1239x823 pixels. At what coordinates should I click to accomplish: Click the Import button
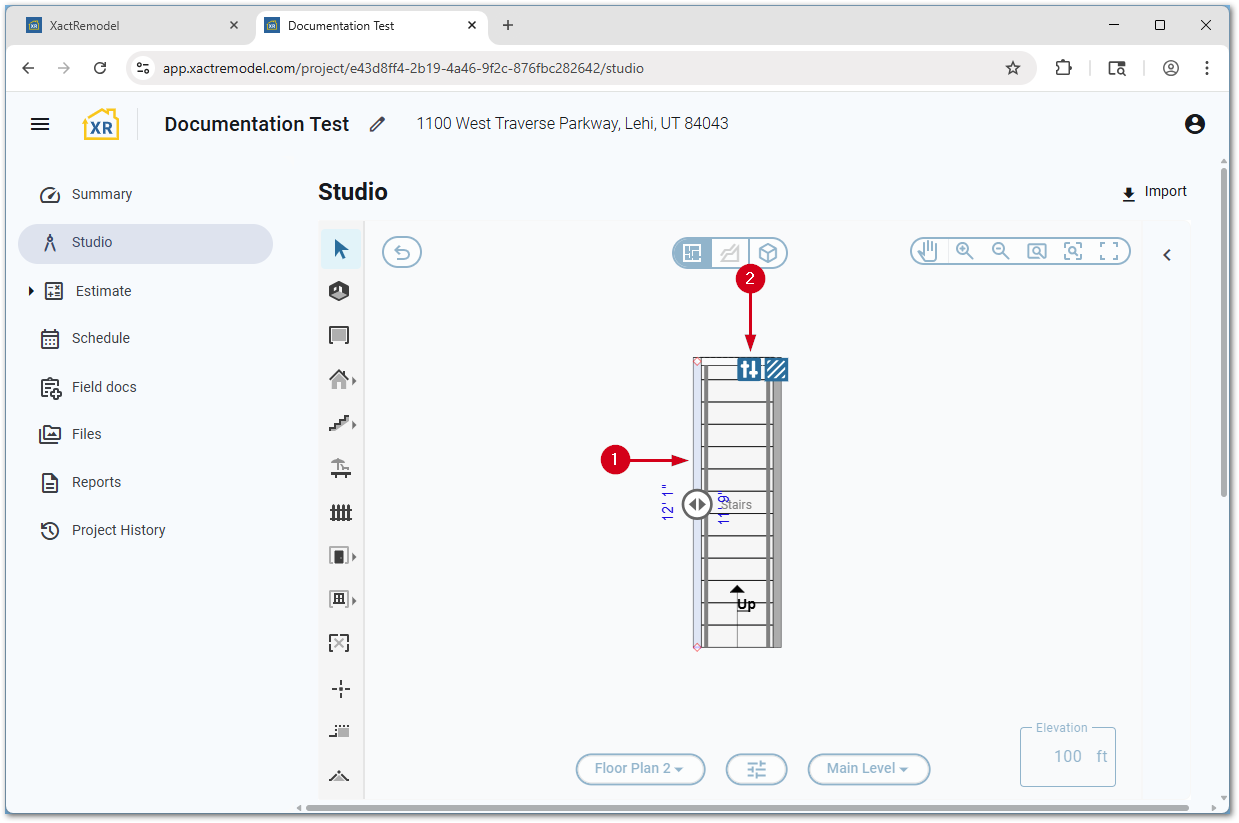[1154, 192]
